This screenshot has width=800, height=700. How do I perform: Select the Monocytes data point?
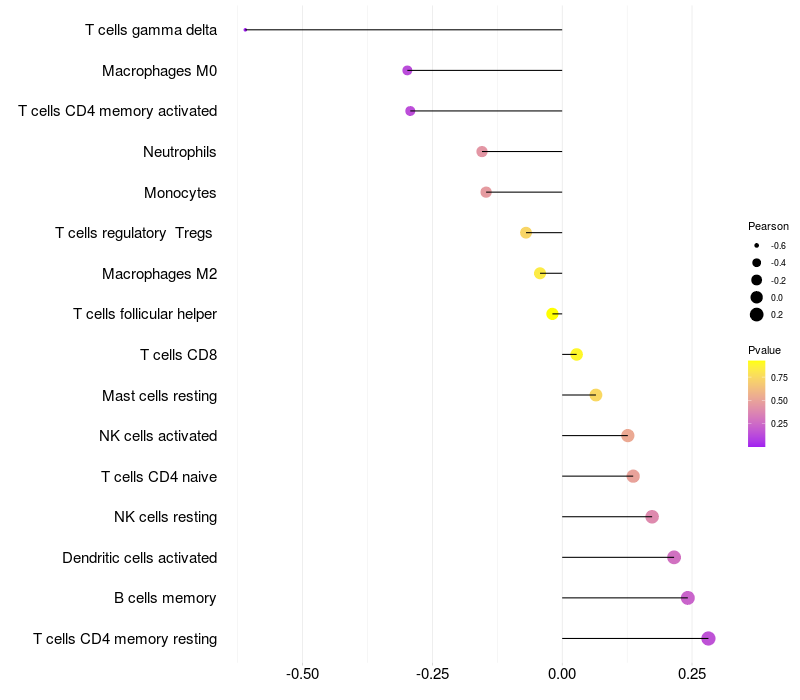tap(486, 192)
